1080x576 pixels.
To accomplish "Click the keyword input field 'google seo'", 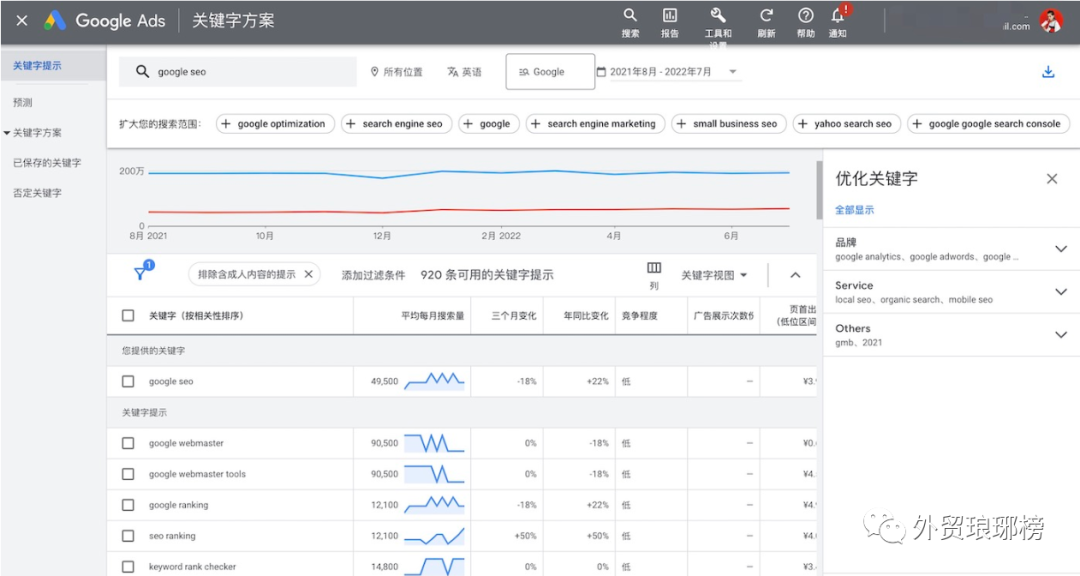I will coord(238,72).
